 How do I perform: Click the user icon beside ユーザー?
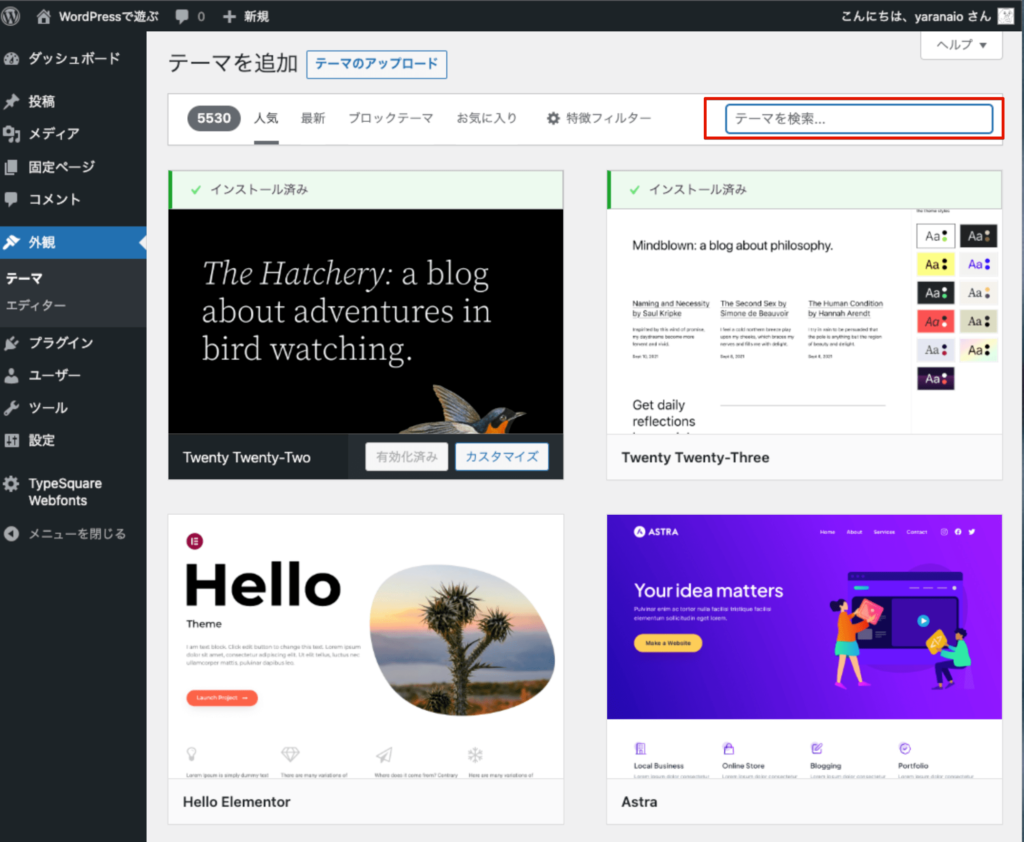point(12,376)
